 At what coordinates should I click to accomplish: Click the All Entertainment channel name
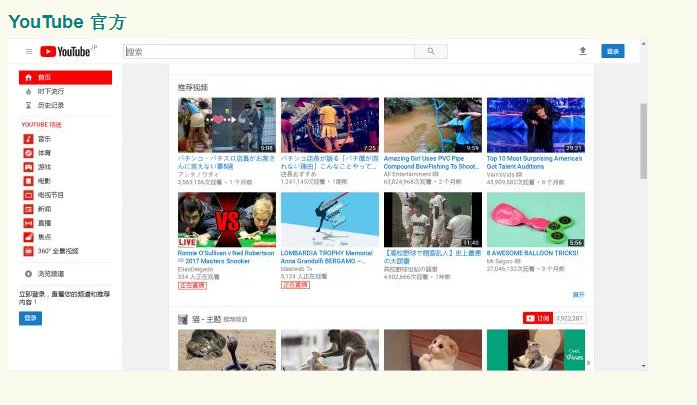(408, 174)
